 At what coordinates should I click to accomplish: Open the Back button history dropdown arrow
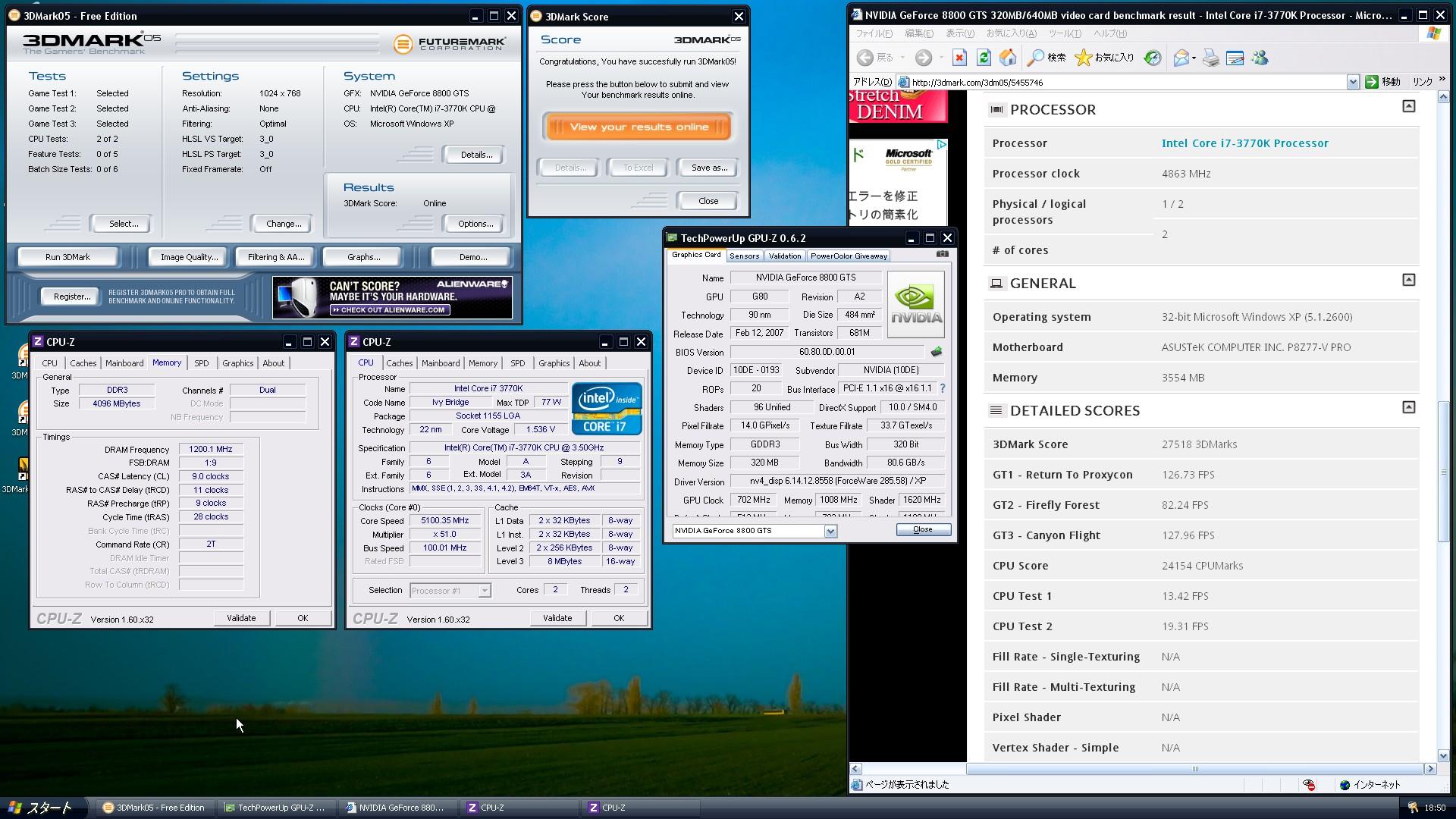pos(902,58)
